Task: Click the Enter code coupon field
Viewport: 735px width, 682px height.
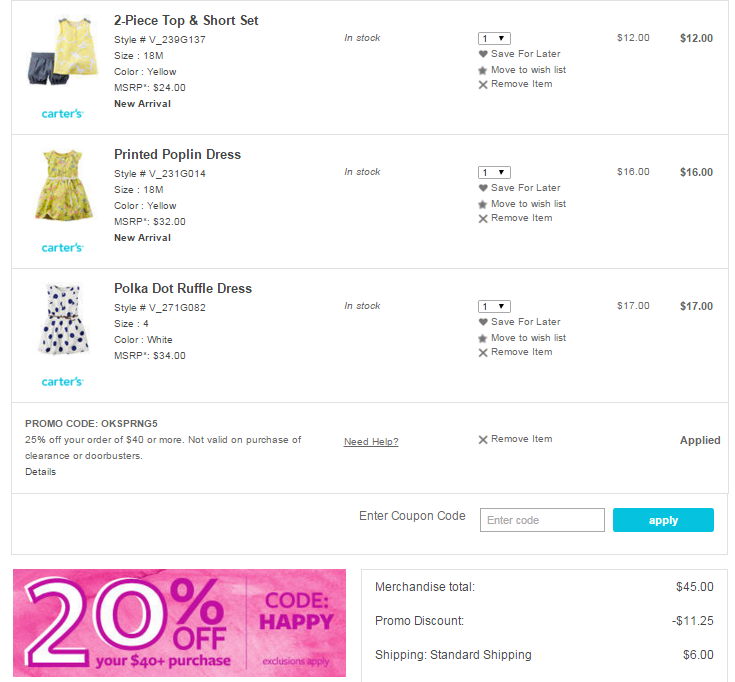Action: coord(542,520)
